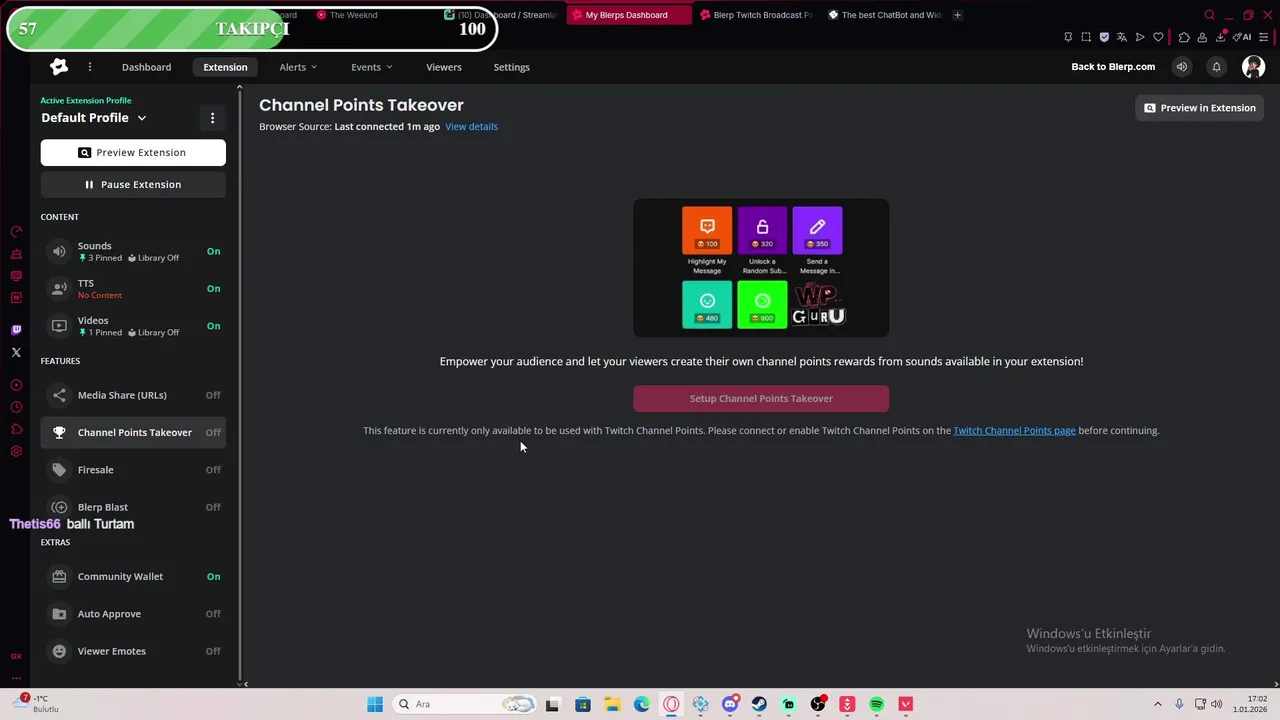1280x720 pixels.
Task: Toggle TTS On status
Action: coord(213,288)
